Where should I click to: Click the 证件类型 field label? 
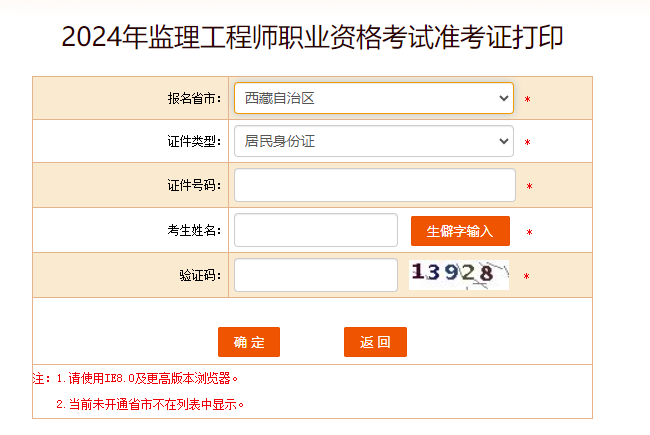(194, 142)
